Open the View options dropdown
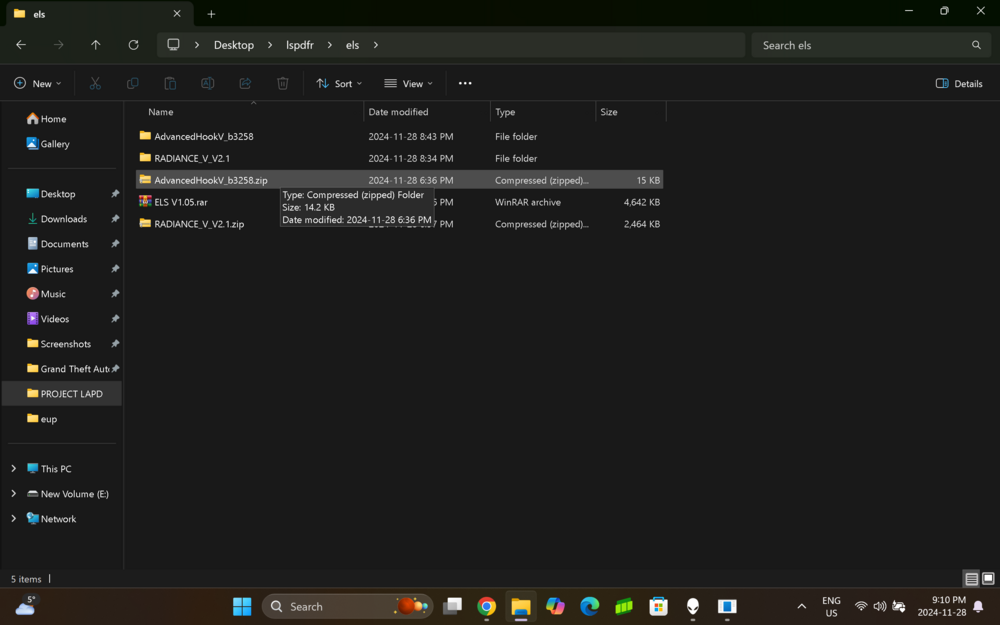This screenshot has width=1000, height=625. (x=407, y=83)
